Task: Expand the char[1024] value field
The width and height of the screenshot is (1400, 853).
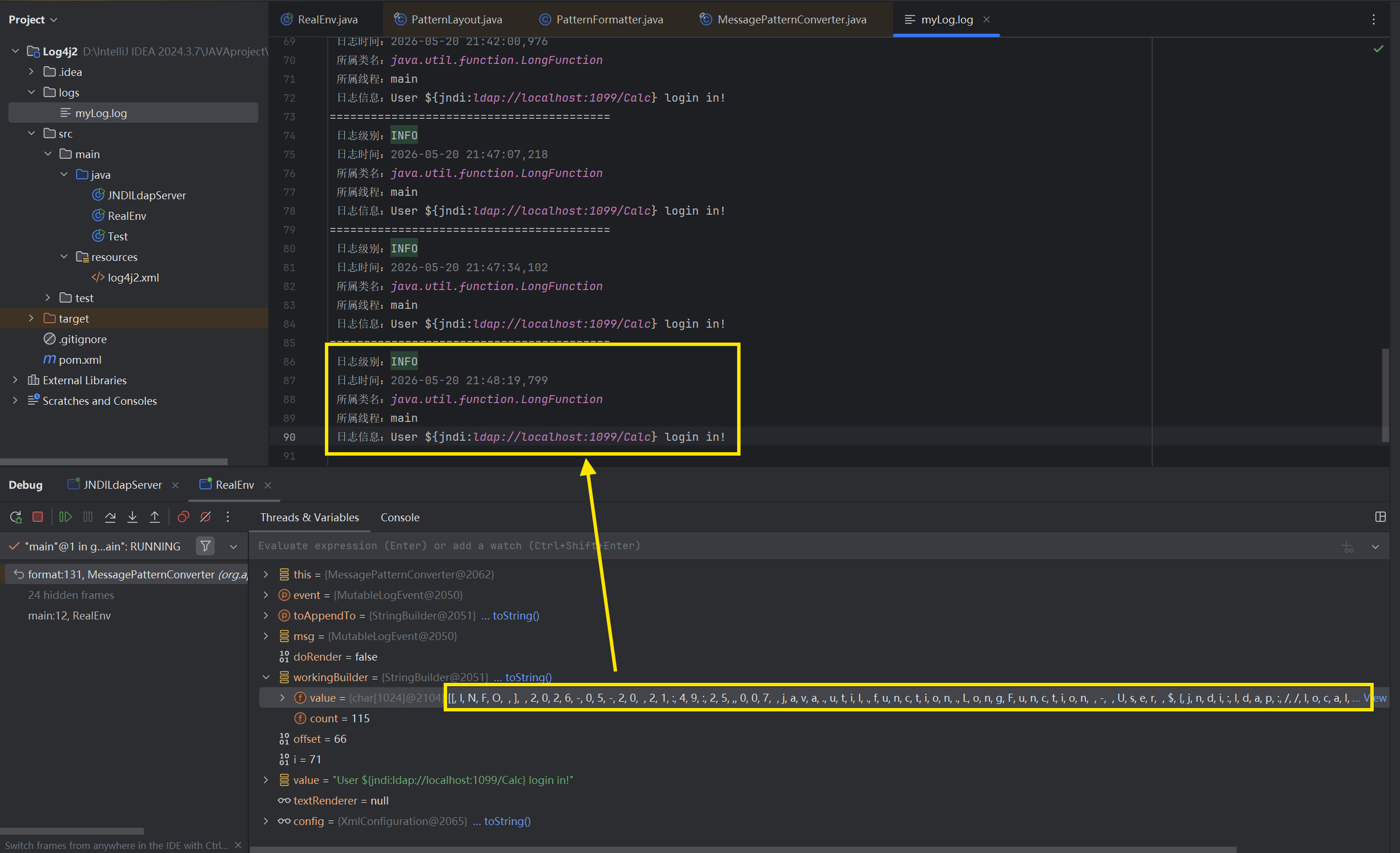Action: (283, 698)
